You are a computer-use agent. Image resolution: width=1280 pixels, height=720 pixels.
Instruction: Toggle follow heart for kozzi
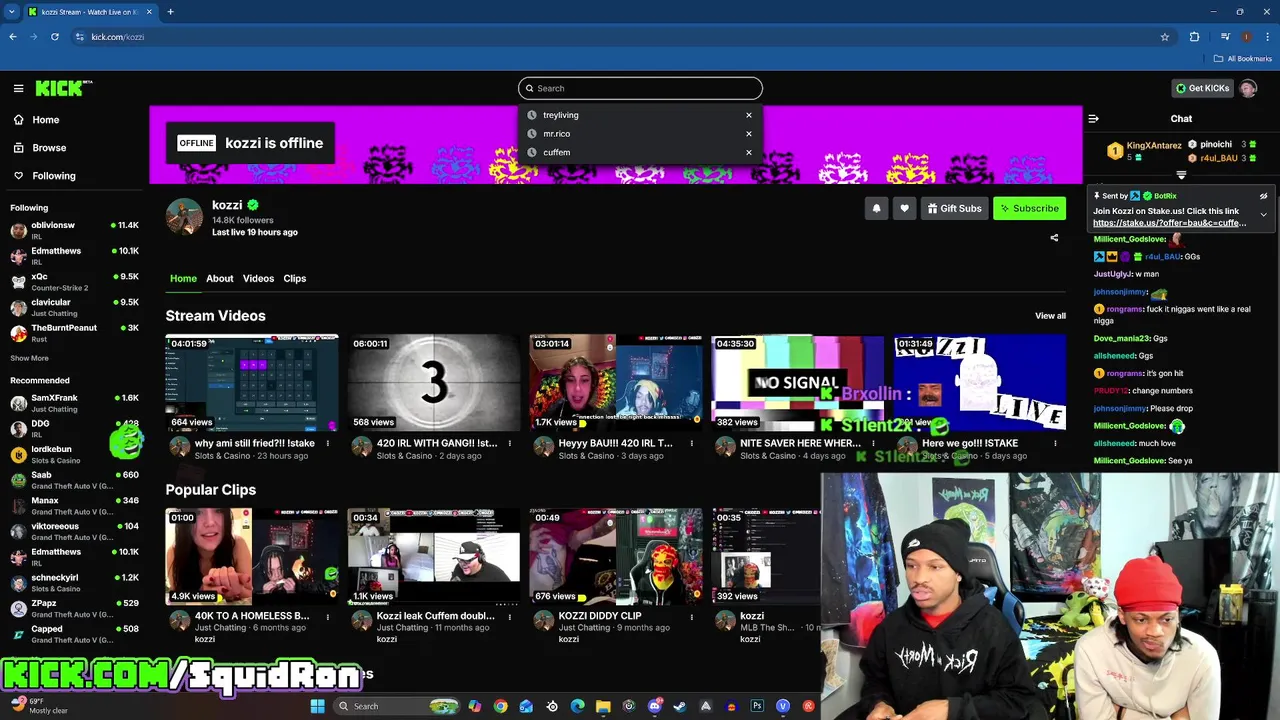point(904,208)
